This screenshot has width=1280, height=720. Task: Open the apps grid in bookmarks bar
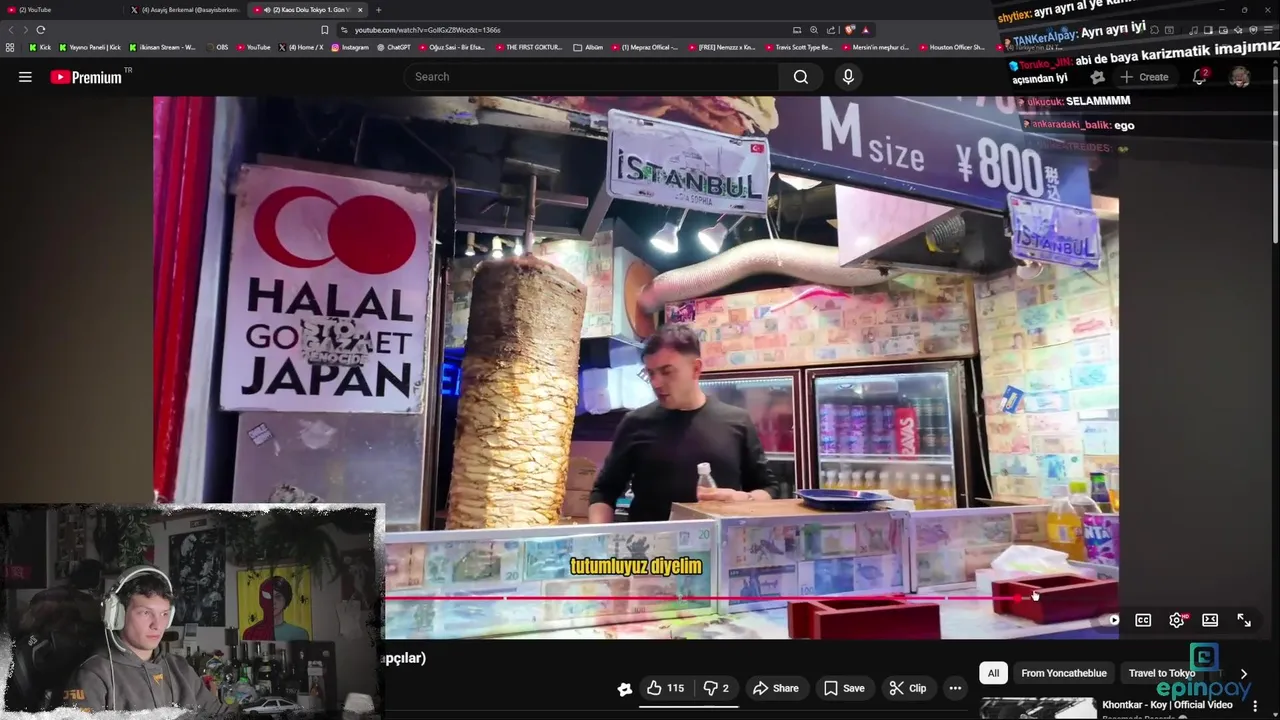coord(10,47)
